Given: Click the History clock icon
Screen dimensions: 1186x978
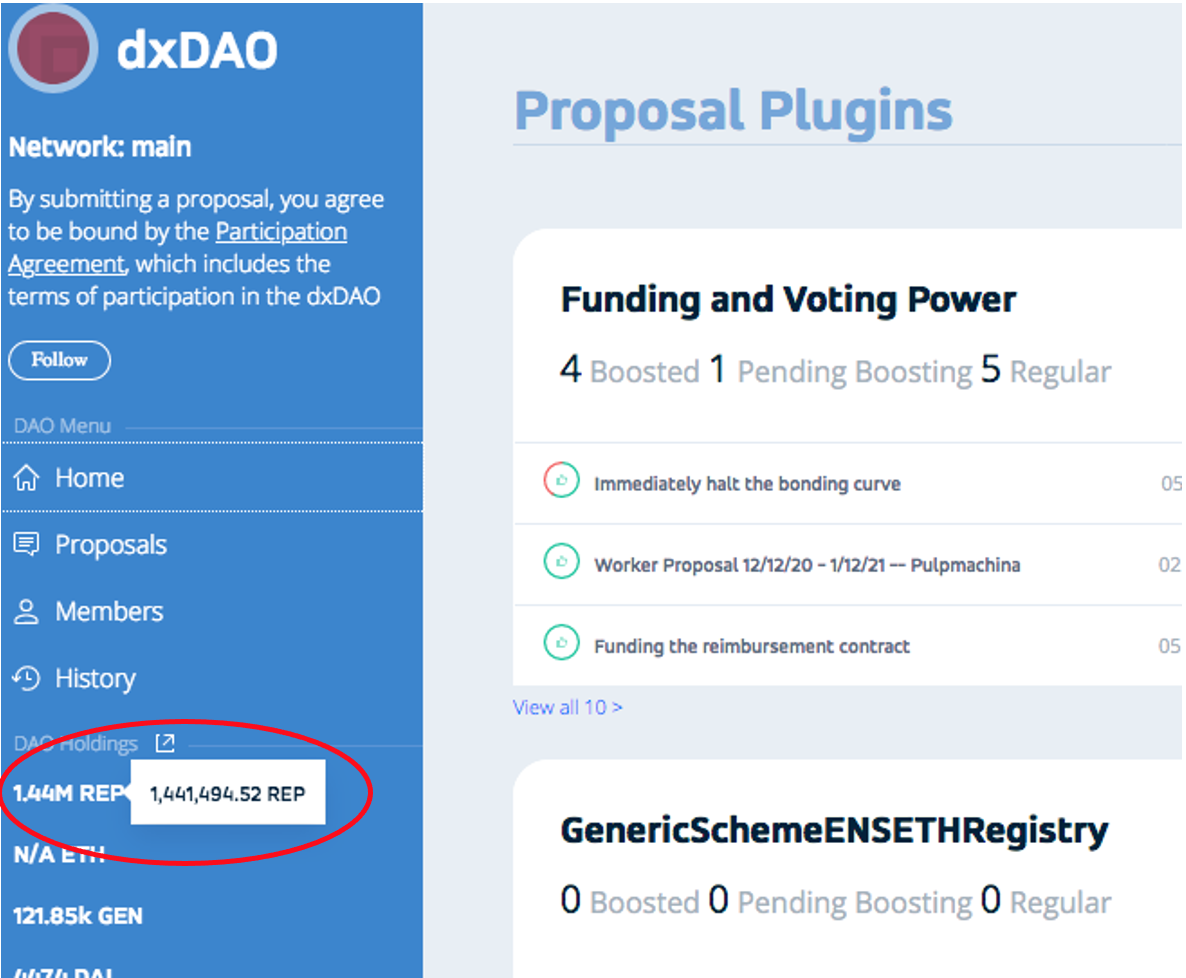Looking at the screenshot, I should (x=26, y=679).
